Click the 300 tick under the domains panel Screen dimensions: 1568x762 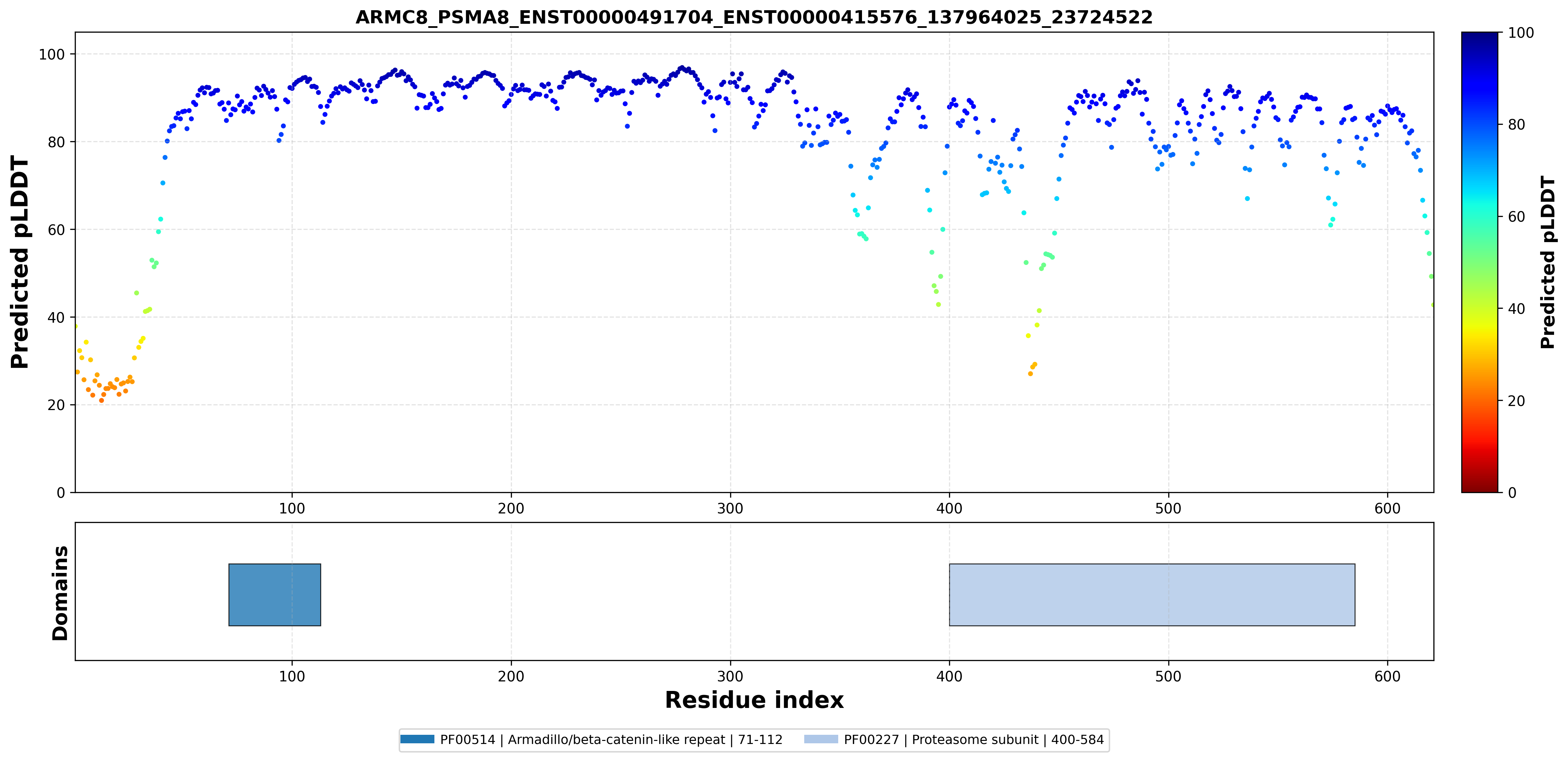pyautogui.click(x=730, y=676)
